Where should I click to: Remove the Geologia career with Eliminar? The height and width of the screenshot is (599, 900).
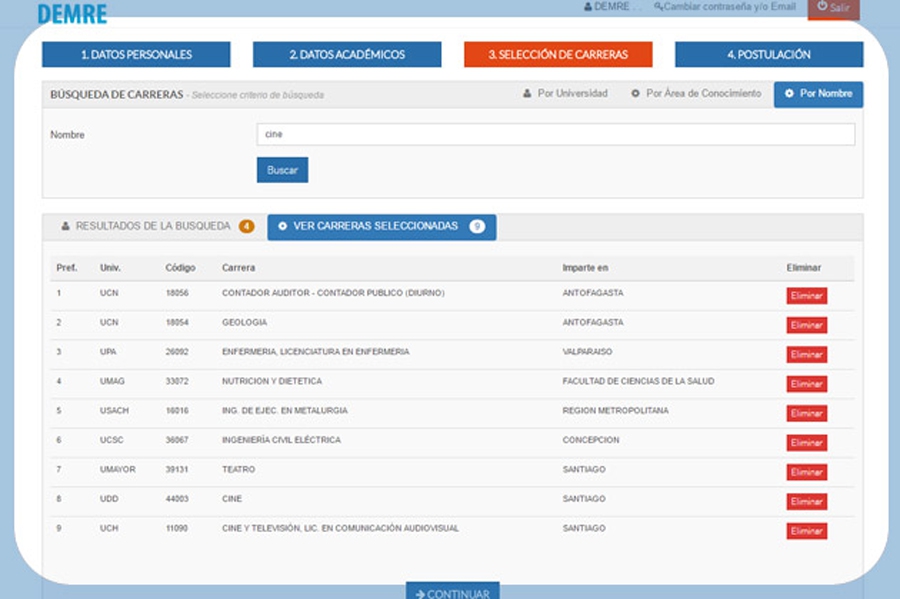click(806, 325)
